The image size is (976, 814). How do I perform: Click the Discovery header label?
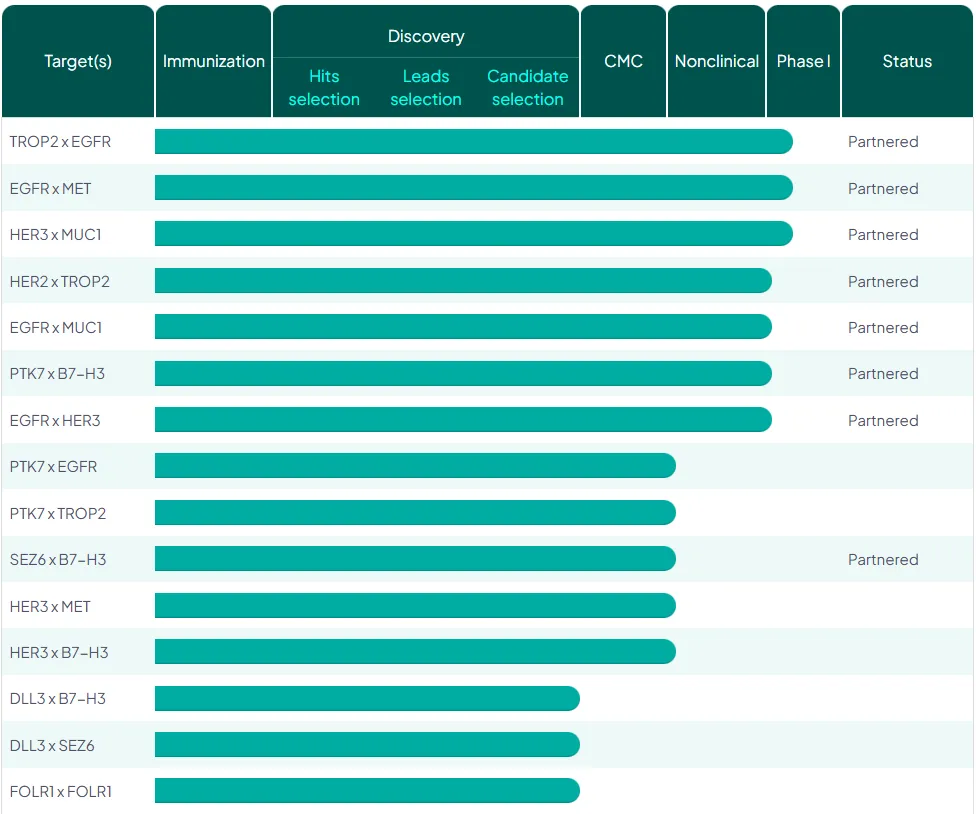tap(426, 36)
